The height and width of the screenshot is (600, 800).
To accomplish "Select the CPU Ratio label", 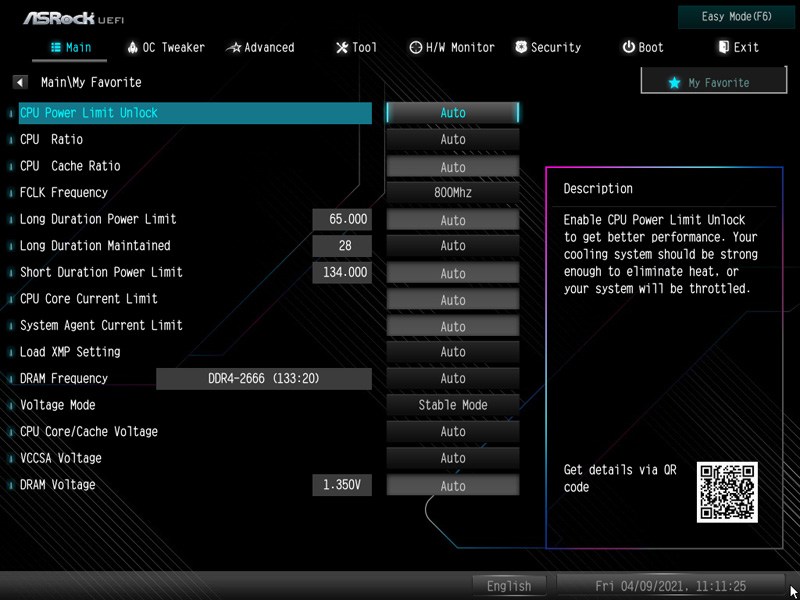I will 51,139.
